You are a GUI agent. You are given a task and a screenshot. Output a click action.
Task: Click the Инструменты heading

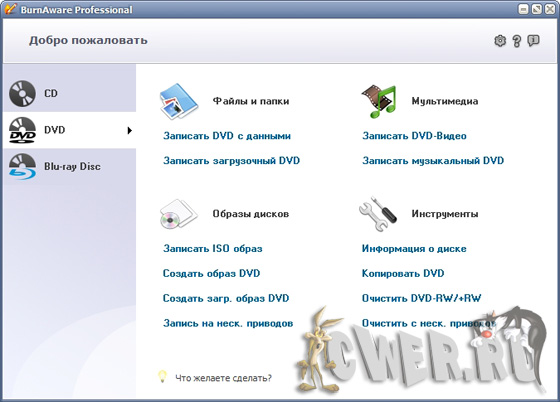[445, 214]
